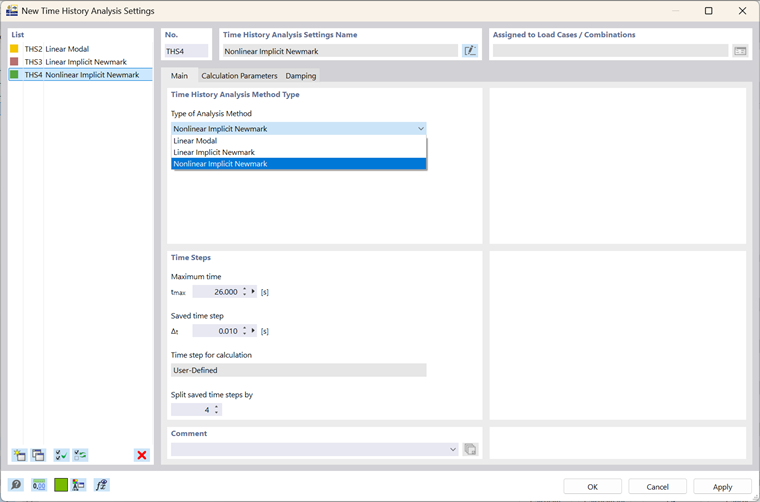This screenshot has height=502, width=760.
Task: Open the Maximum time arrow menu
Action: pos(253,292)
